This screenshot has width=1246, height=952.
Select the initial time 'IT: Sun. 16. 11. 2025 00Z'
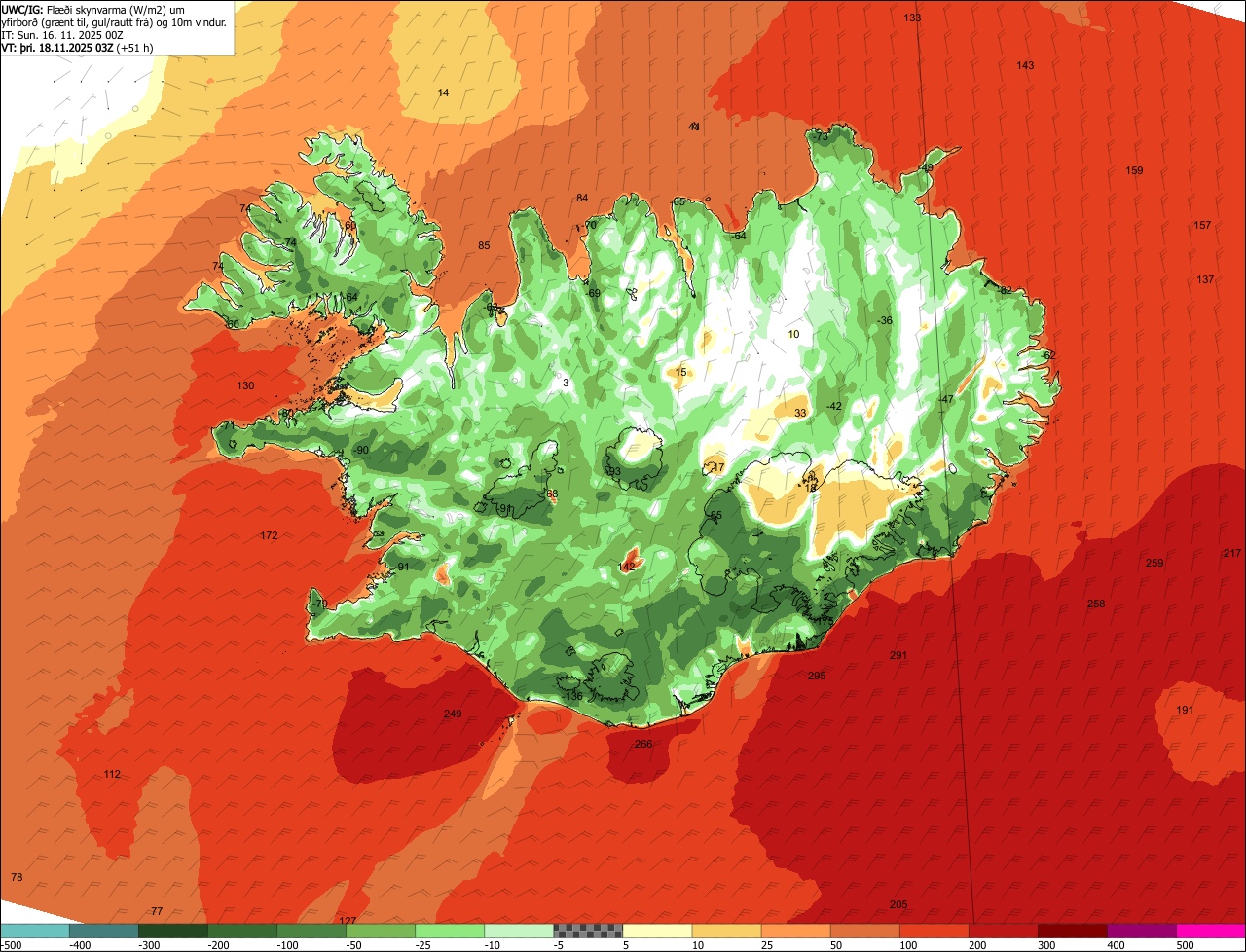tap(64, 34)
